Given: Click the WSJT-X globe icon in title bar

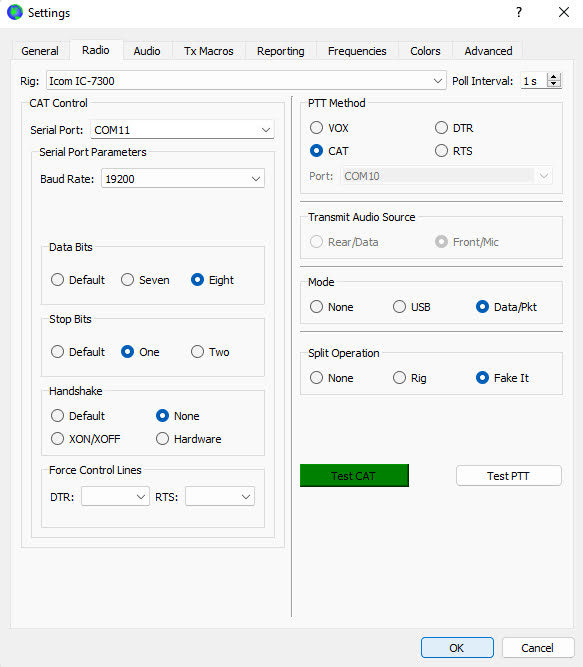Looking at the screenshot, I should 15,12.
